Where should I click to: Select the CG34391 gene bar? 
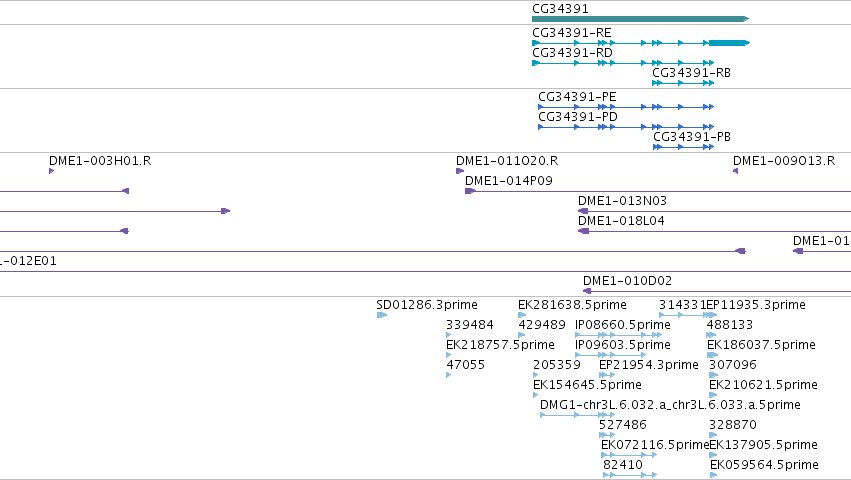(x=640, y=19)
